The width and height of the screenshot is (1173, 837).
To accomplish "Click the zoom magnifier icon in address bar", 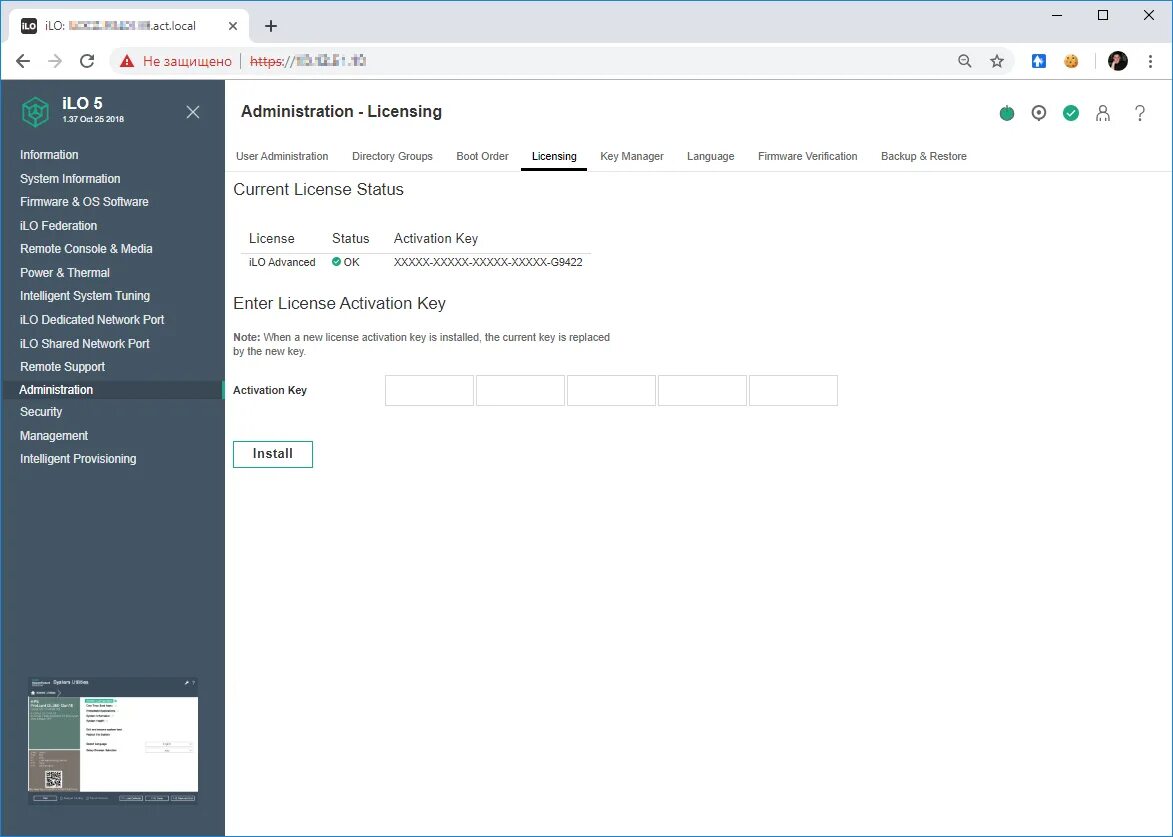I will point(965,61).
